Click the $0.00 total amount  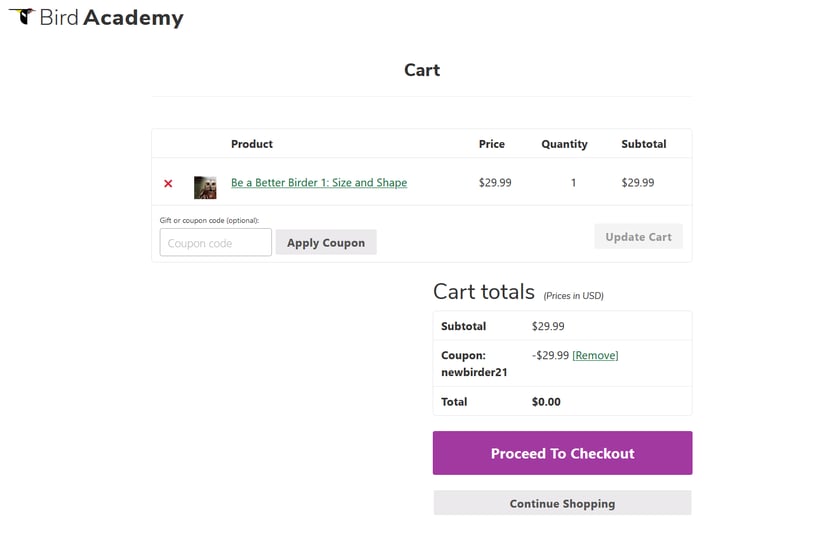click(546, 402)
